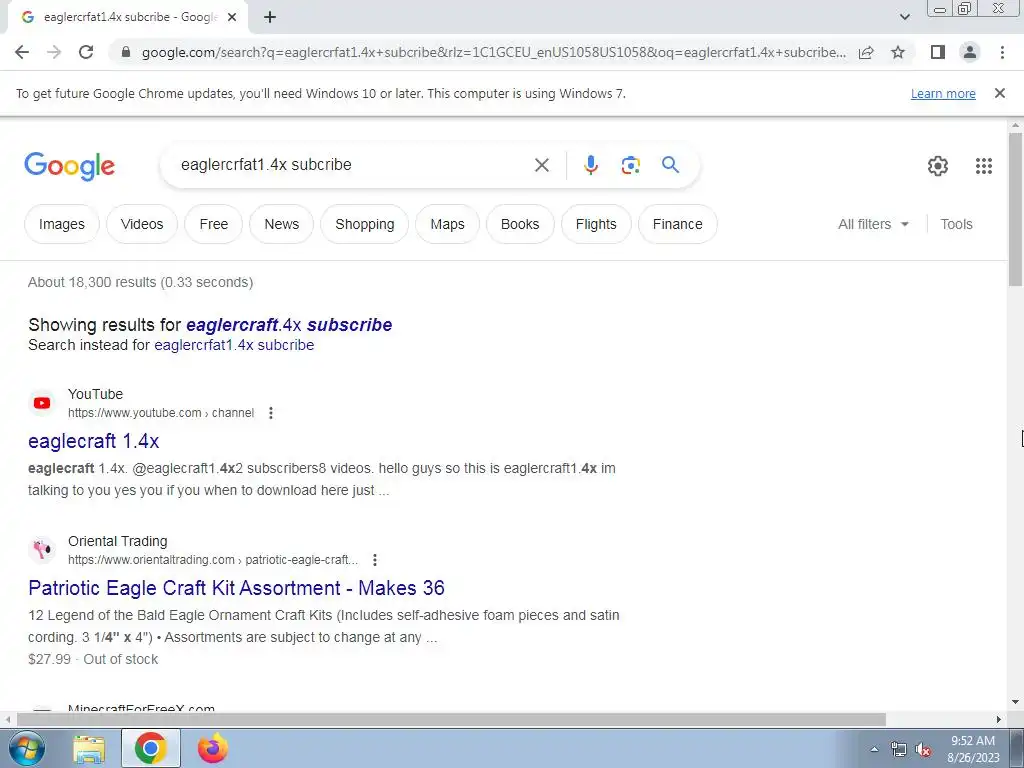Image resolution: width=1024 pixels, height=768 pixels.
Task: Open a new tab with plus button
Action: [270, 18]
